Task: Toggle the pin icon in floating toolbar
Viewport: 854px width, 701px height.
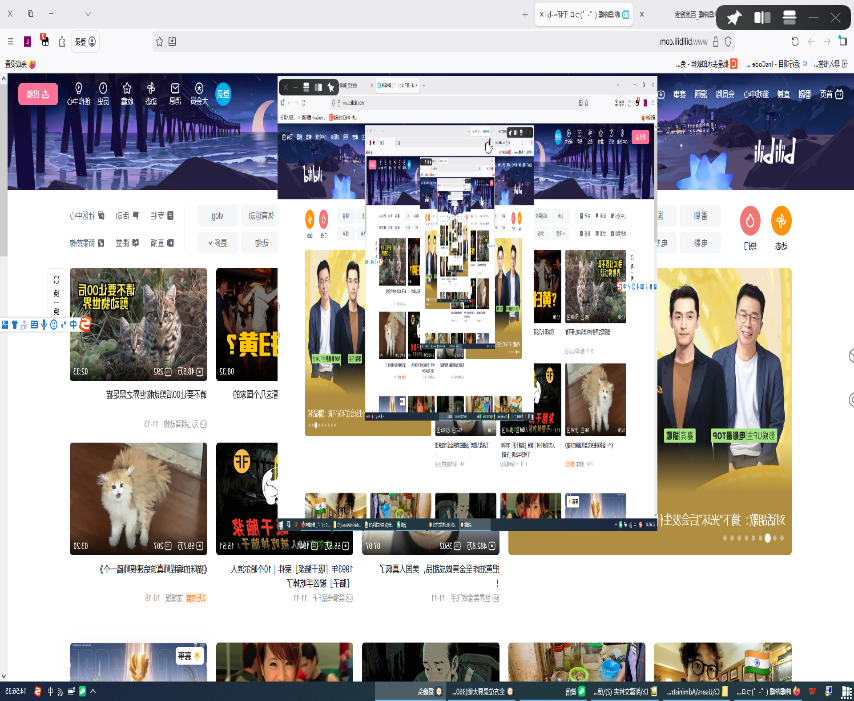Action: [734, 17]
